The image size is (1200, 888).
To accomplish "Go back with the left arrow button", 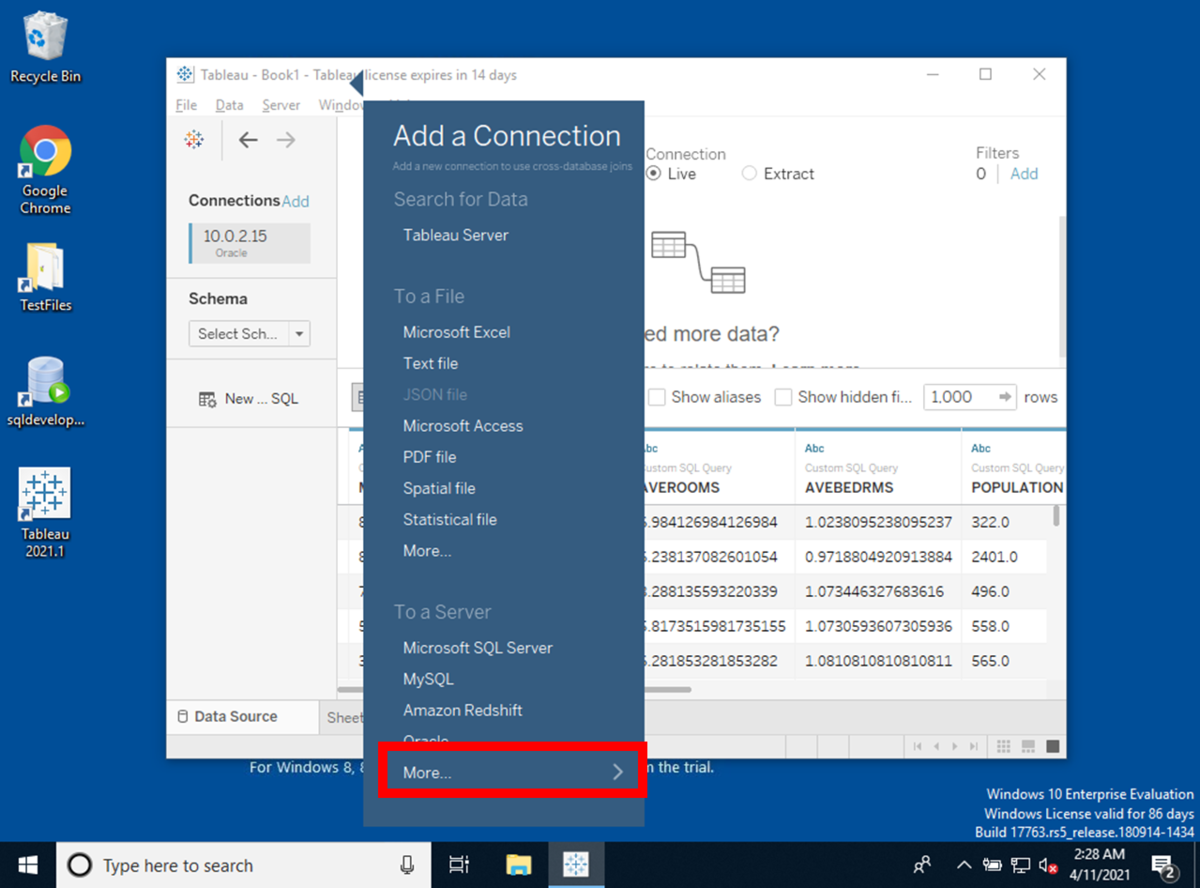I will (248, 140).
